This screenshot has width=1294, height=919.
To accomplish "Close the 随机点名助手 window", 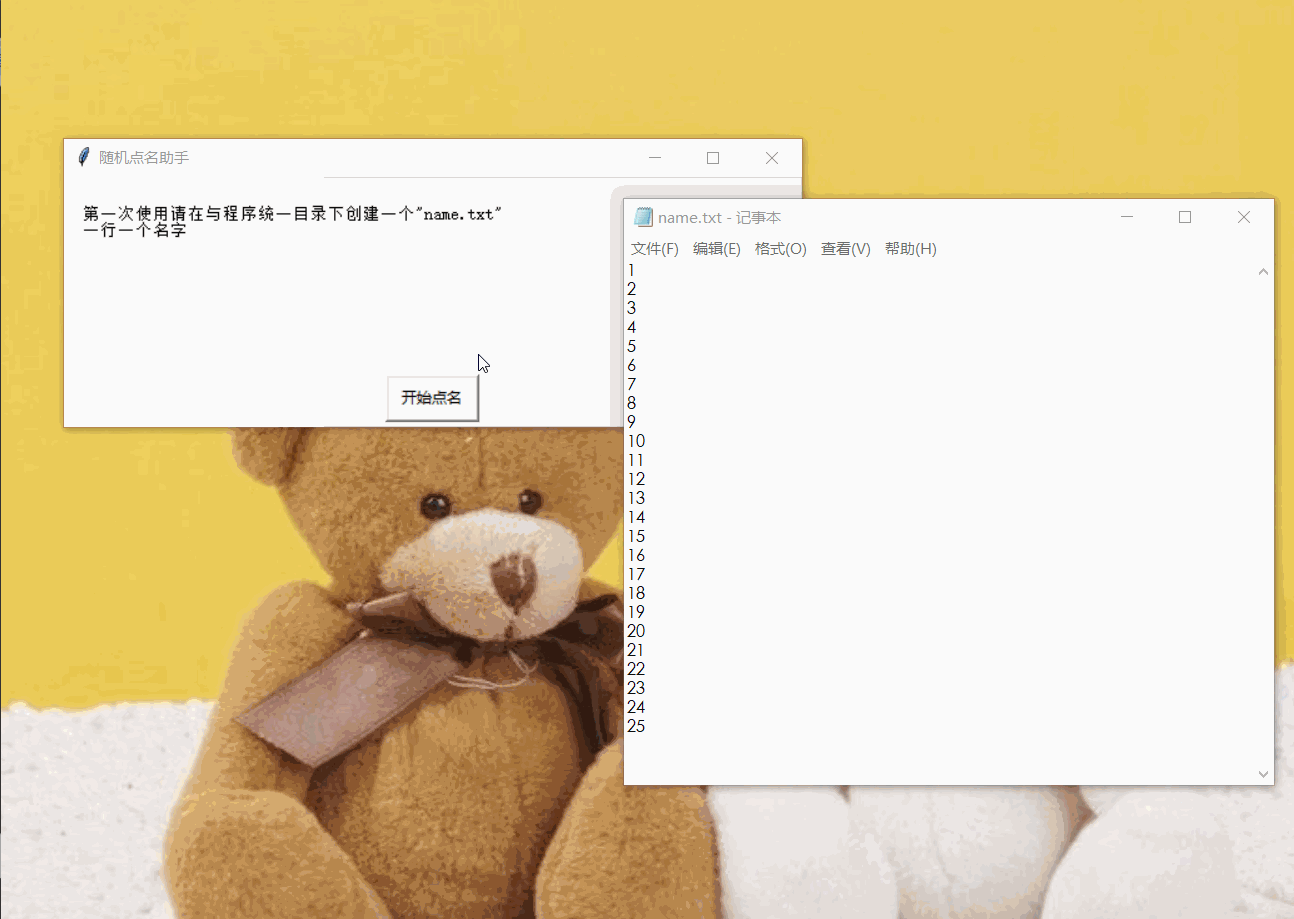I will [x=772, y=158].
